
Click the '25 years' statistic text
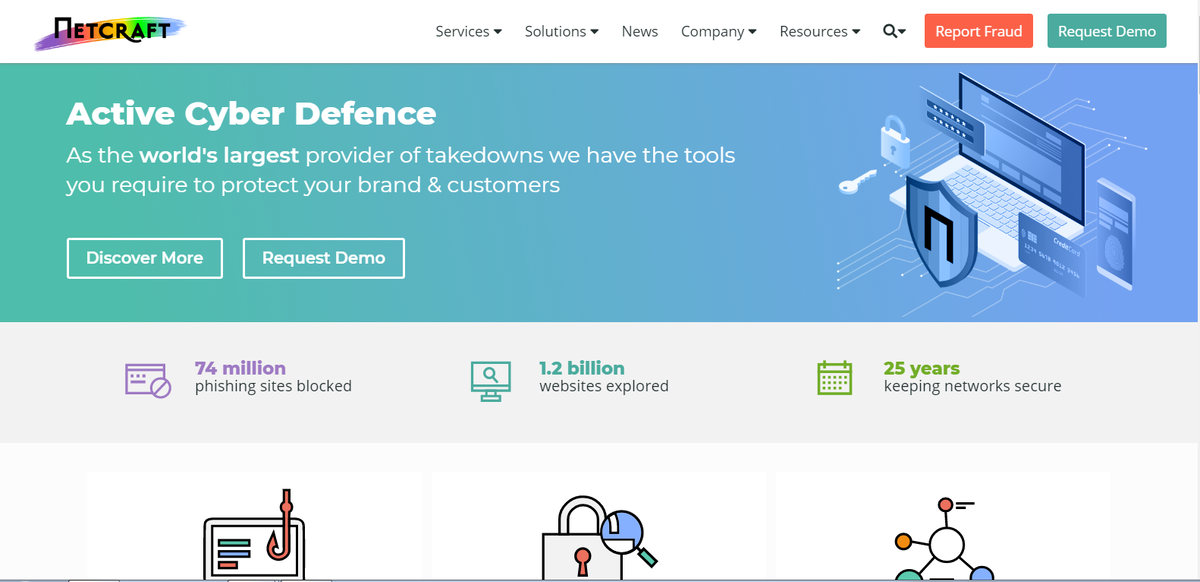(x=922, y=368)
